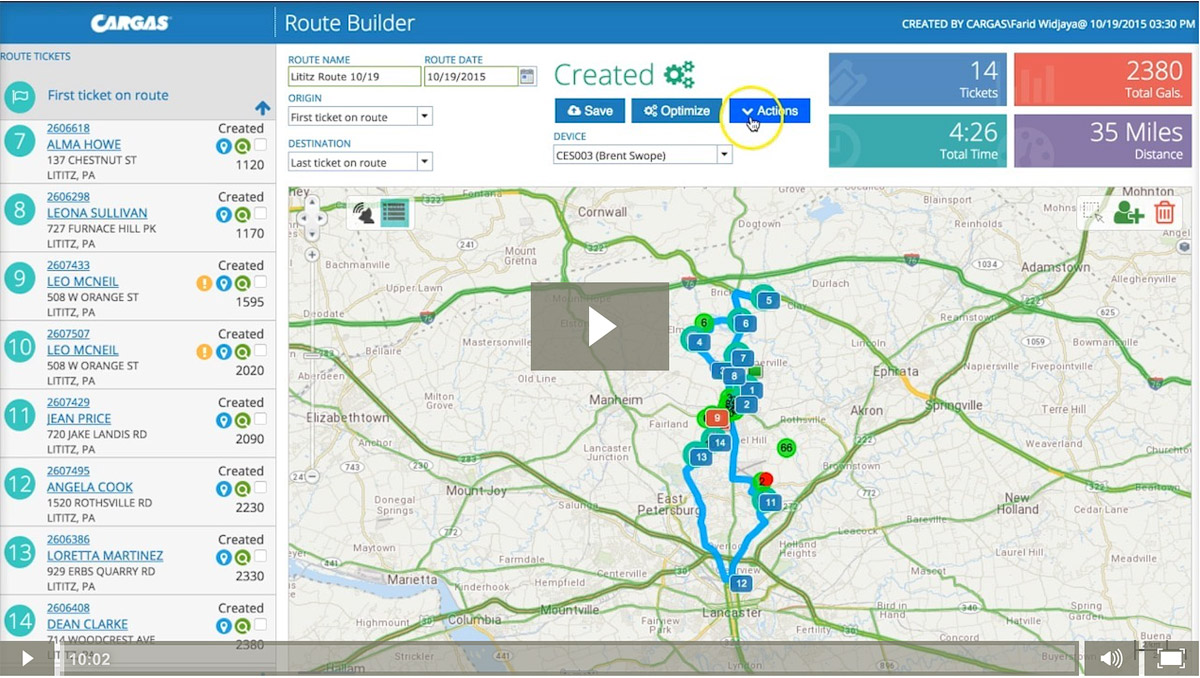Open the Device dropdown CES003
This screenshot has height=678, width=1200.
725,155
